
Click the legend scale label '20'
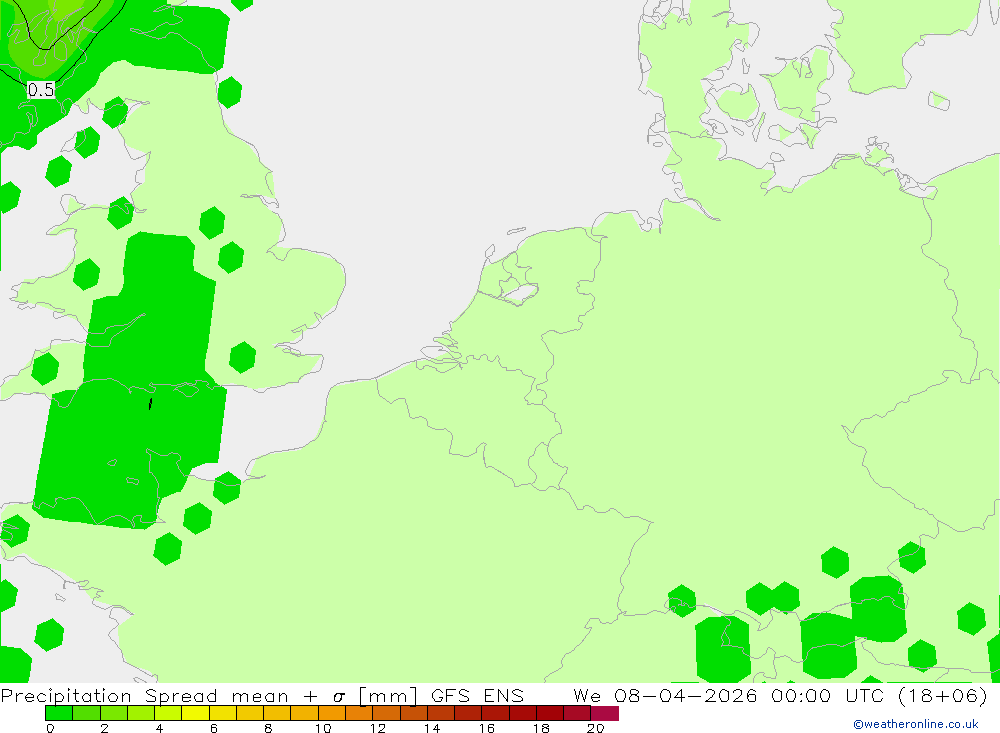(595, 728)
